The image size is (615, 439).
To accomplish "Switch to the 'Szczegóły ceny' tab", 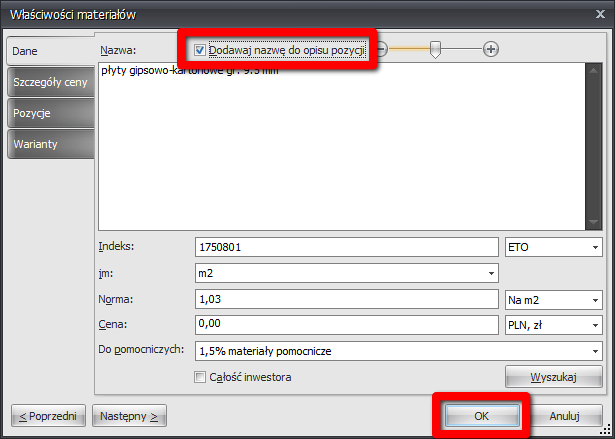I will [x=50, y=82].
